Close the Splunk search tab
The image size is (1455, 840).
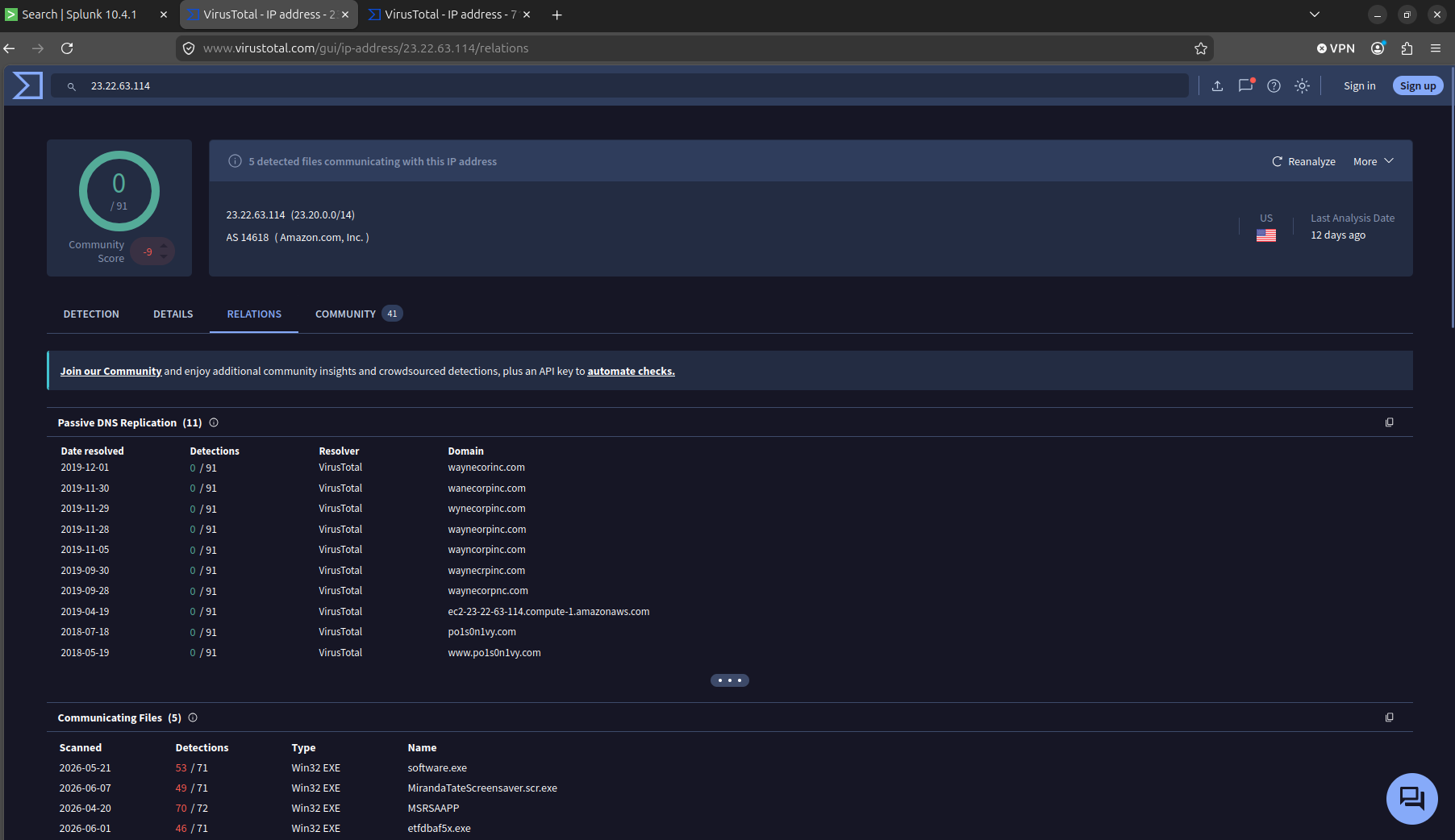(164, 15)
